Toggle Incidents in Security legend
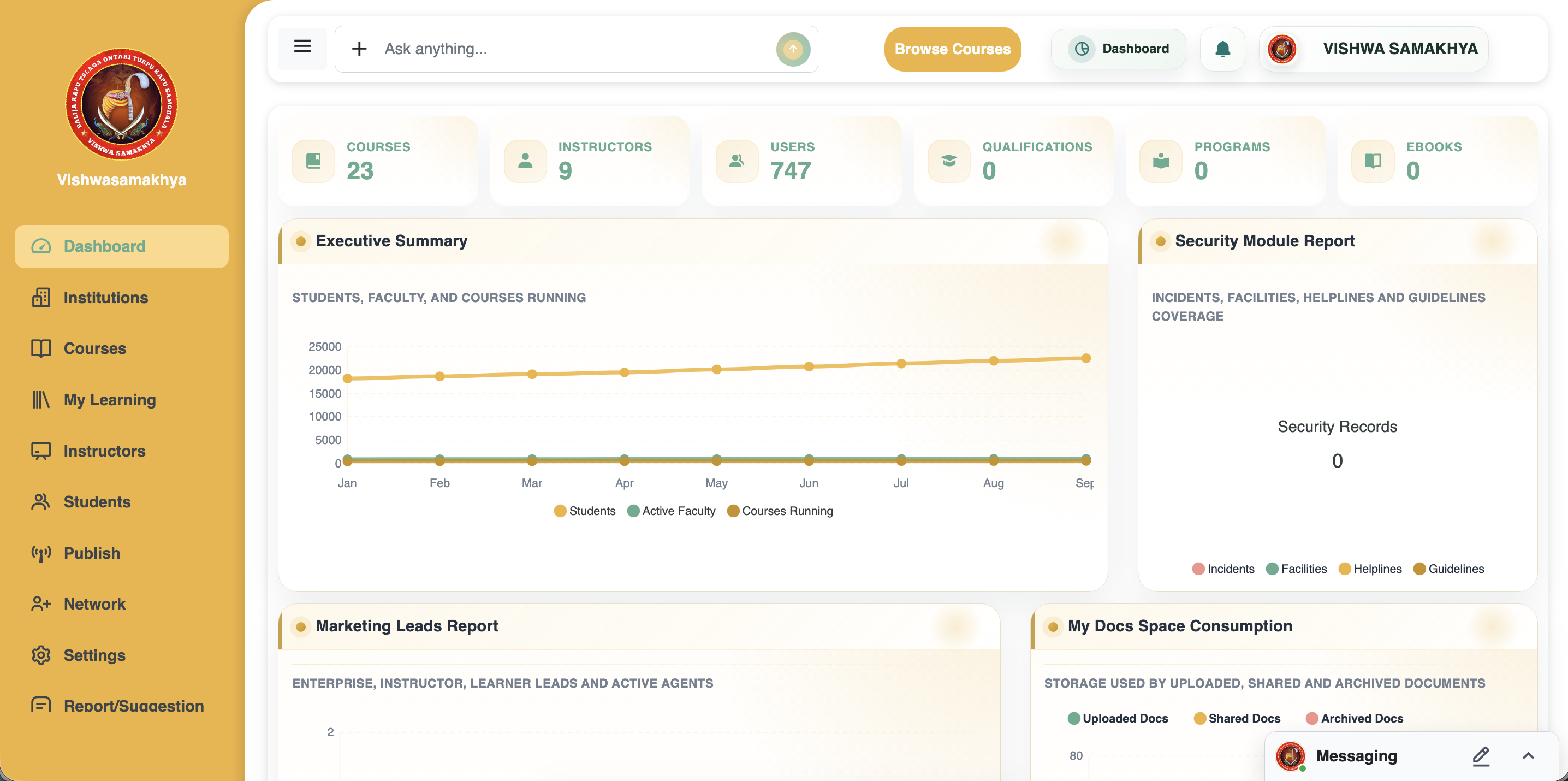 click(x=1223, y=569)
